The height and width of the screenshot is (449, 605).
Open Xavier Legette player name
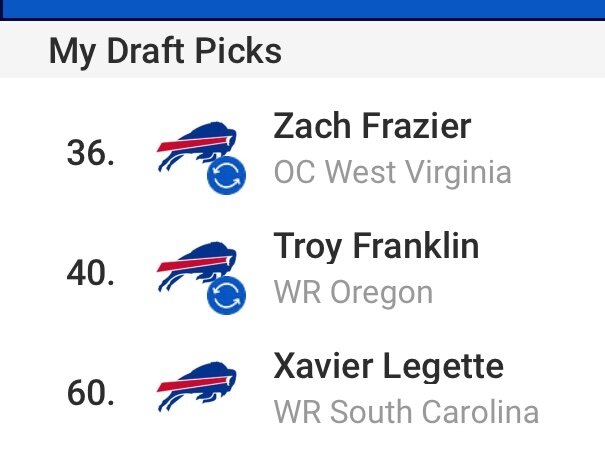(x=389, y=366)
